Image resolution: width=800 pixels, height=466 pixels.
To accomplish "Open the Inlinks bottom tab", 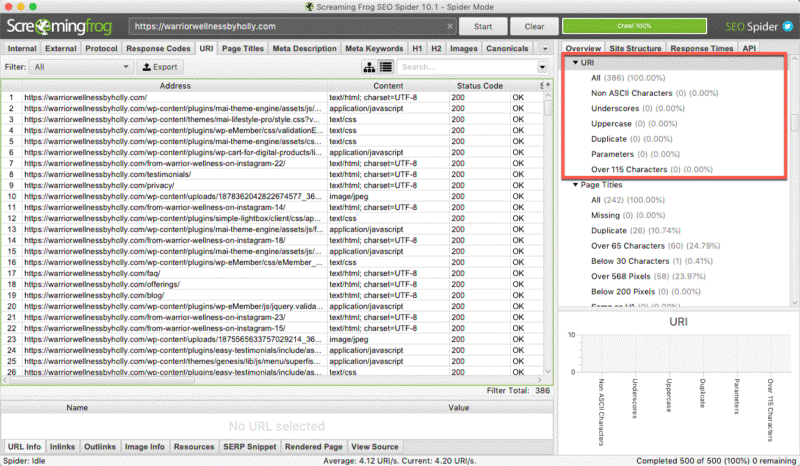I will pyautogui.click(x=62, y=447).
